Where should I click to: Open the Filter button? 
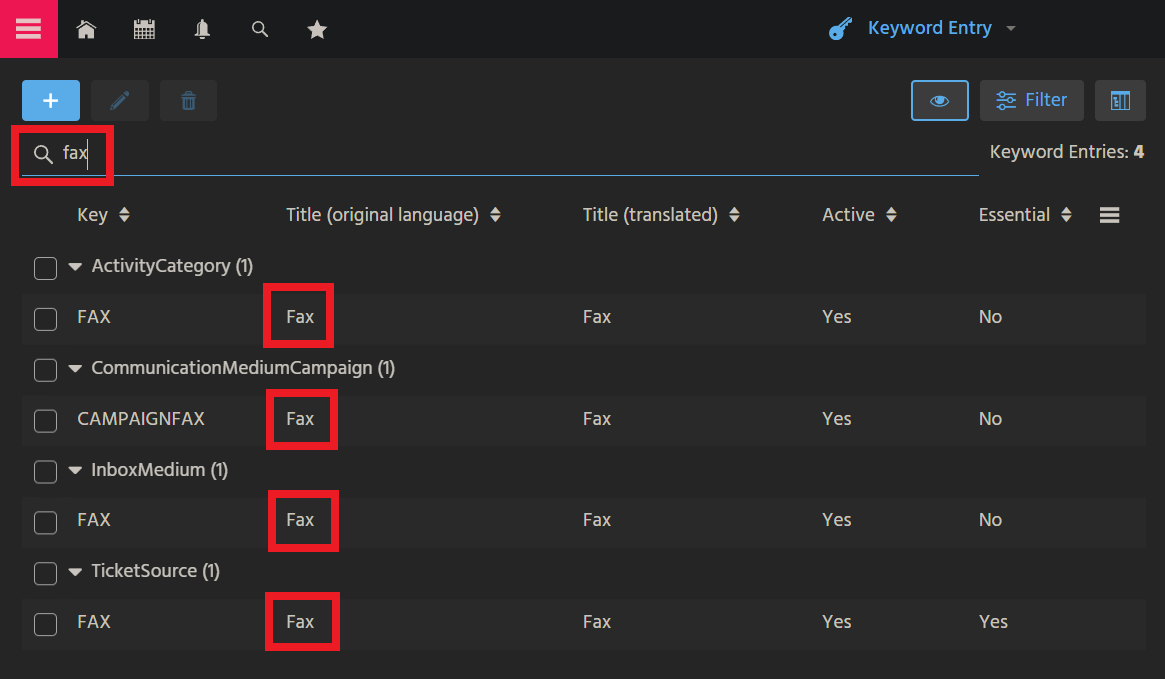pyautogui.click(x=1031, y=101)
